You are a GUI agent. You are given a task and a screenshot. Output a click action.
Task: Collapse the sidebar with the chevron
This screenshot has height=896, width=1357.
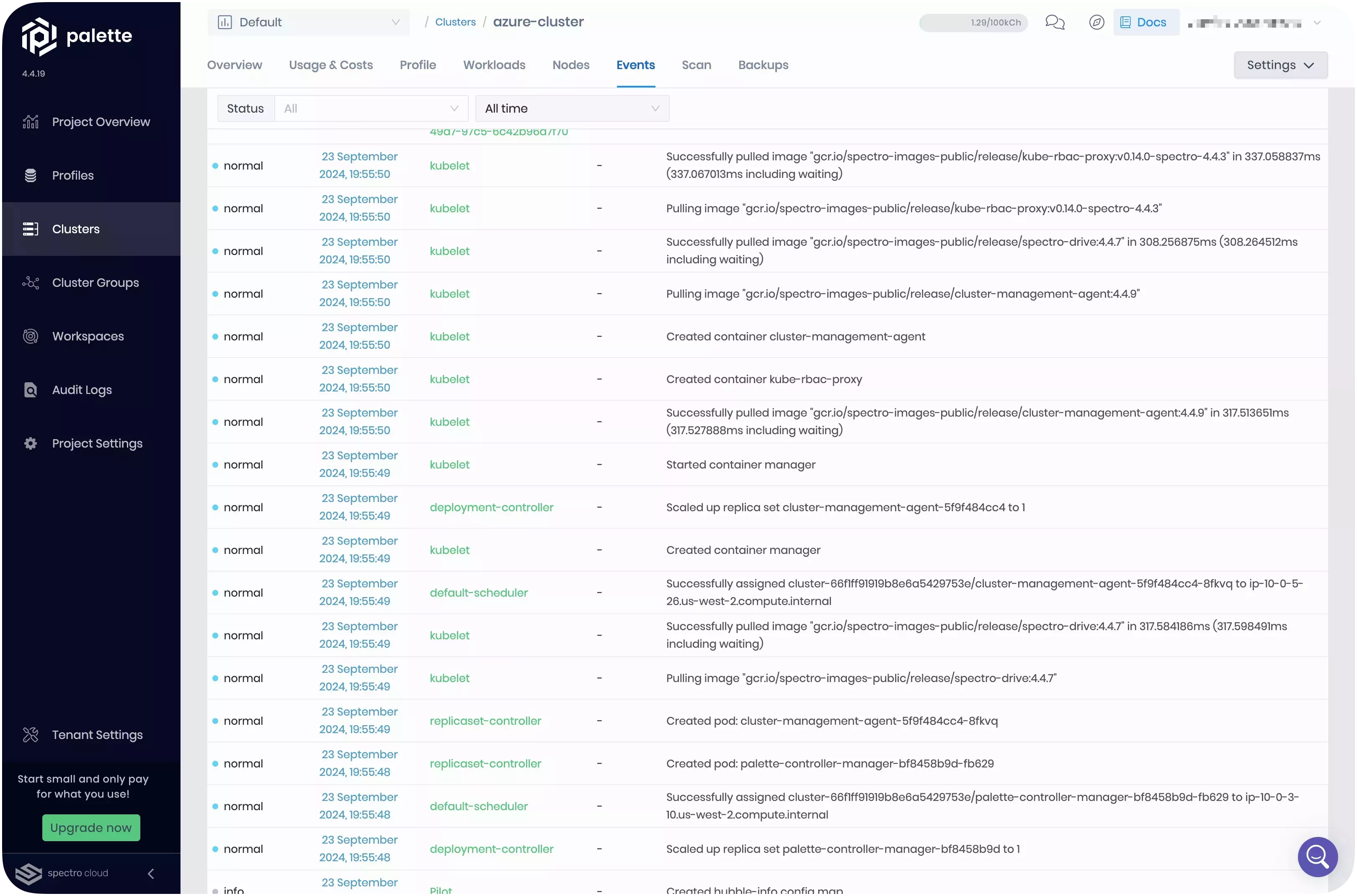coord(151,874)
